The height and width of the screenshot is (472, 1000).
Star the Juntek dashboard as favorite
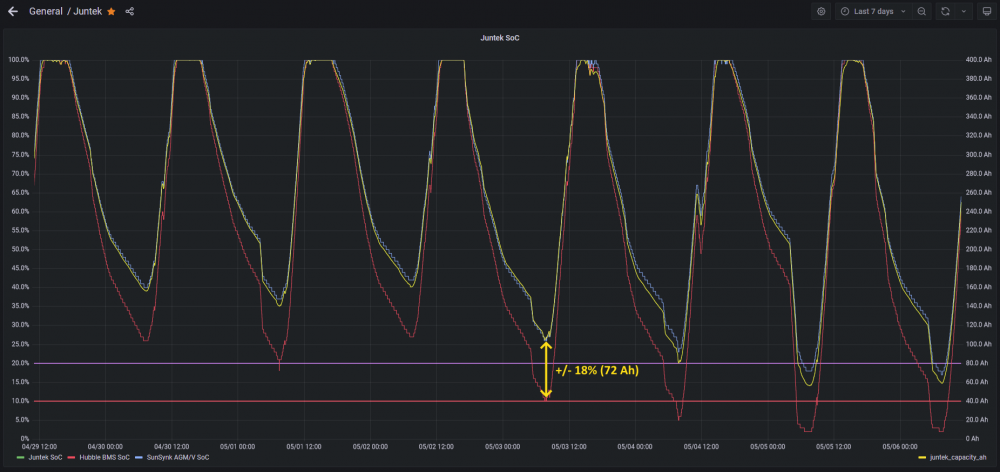coord(112,11)
